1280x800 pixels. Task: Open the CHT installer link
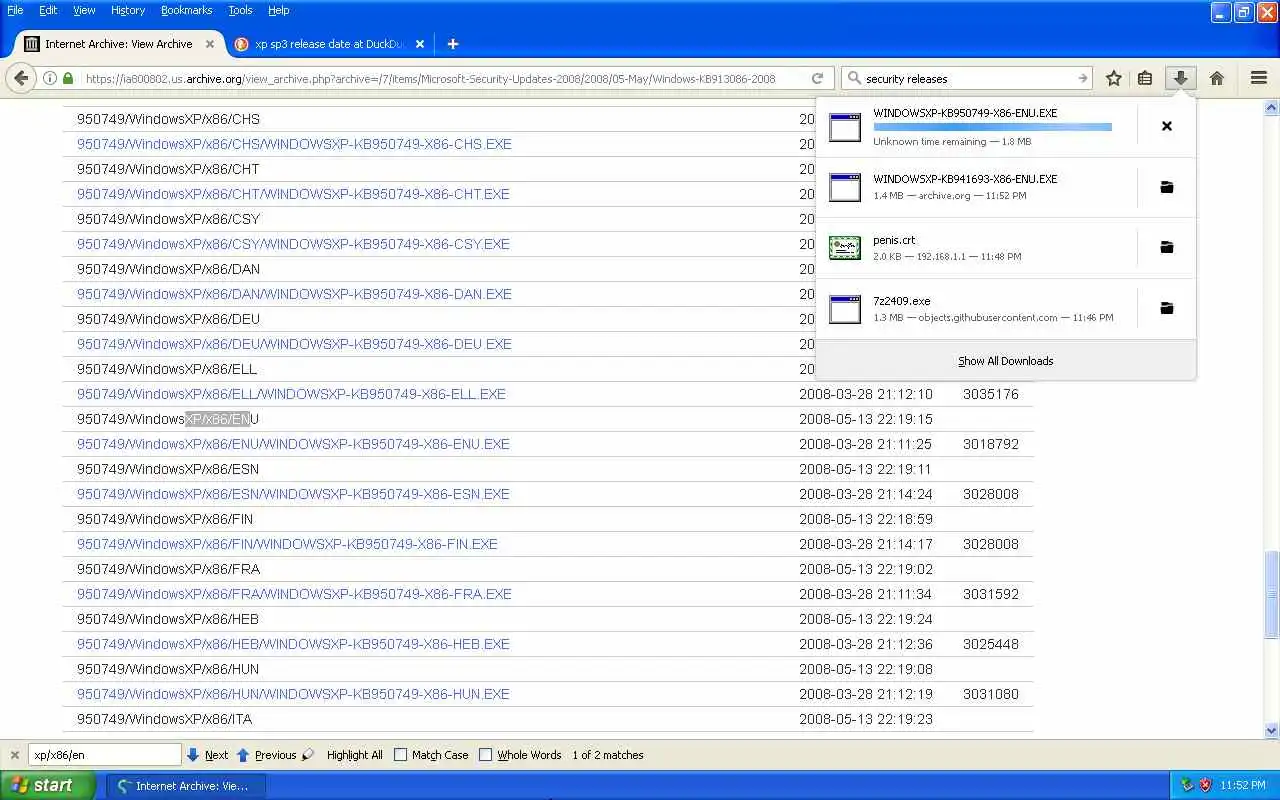[293, 194]
